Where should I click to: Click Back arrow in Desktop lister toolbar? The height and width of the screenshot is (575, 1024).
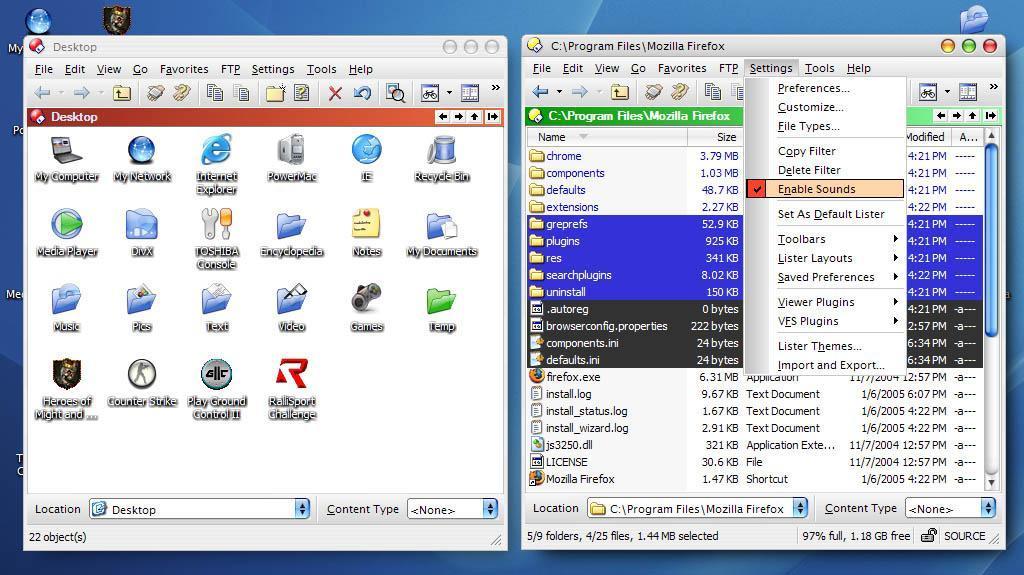(x=42, y=93)
